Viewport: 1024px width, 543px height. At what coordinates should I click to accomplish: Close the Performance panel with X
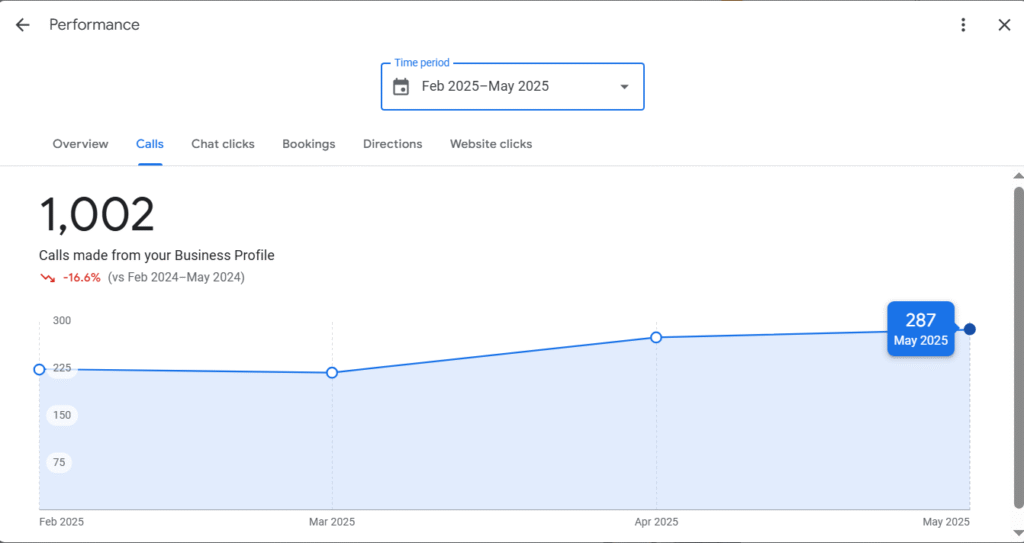(1004, 25)
